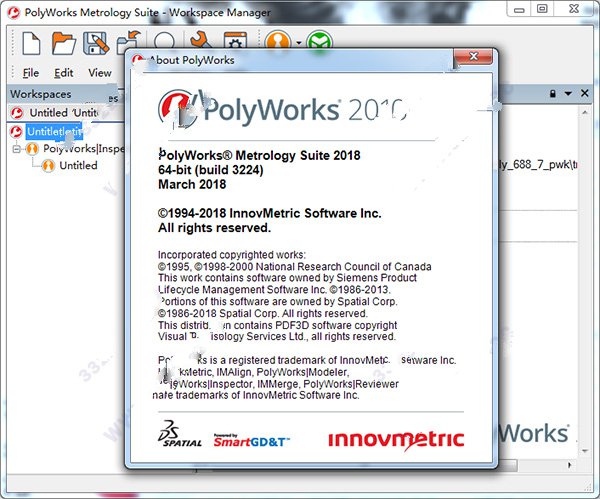The image size is (600, 499).
Task: Click the National Research Council of Canada line
Action: (x=295, y=267)
